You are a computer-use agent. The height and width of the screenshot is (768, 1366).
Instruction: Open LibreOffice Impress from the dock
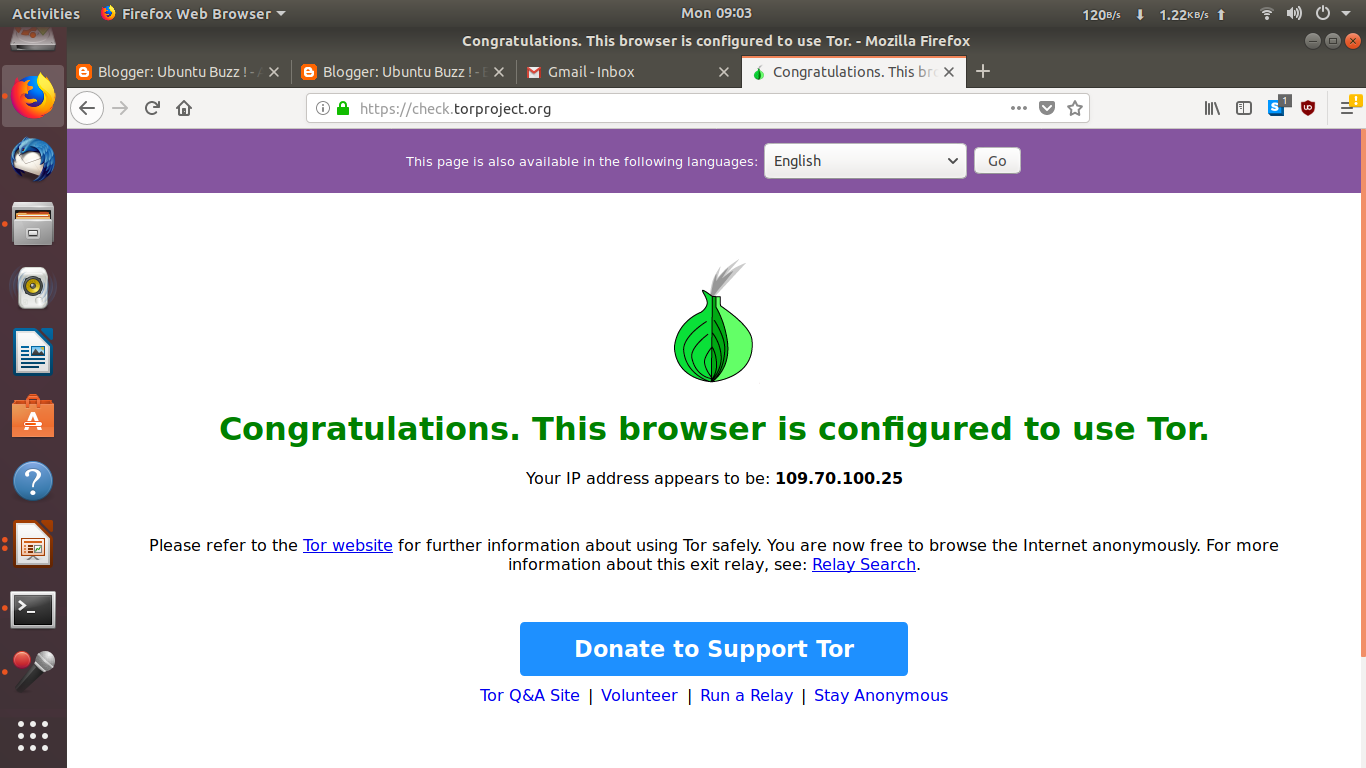(33, 545)
